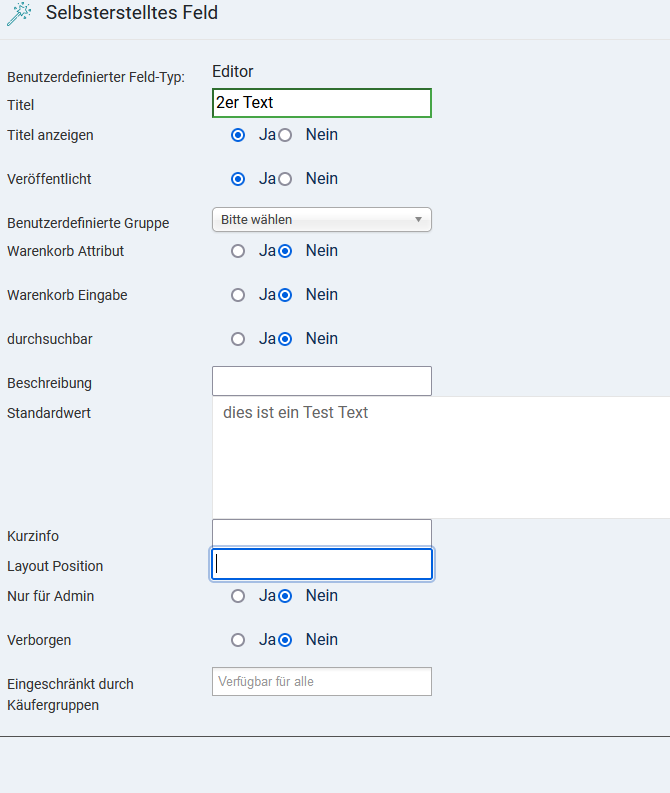The height and width of the screenshot is (793, 670).
Task: Open the Käufergruppen 'Verfügbar für alle' selector
Action: (321, 682)
